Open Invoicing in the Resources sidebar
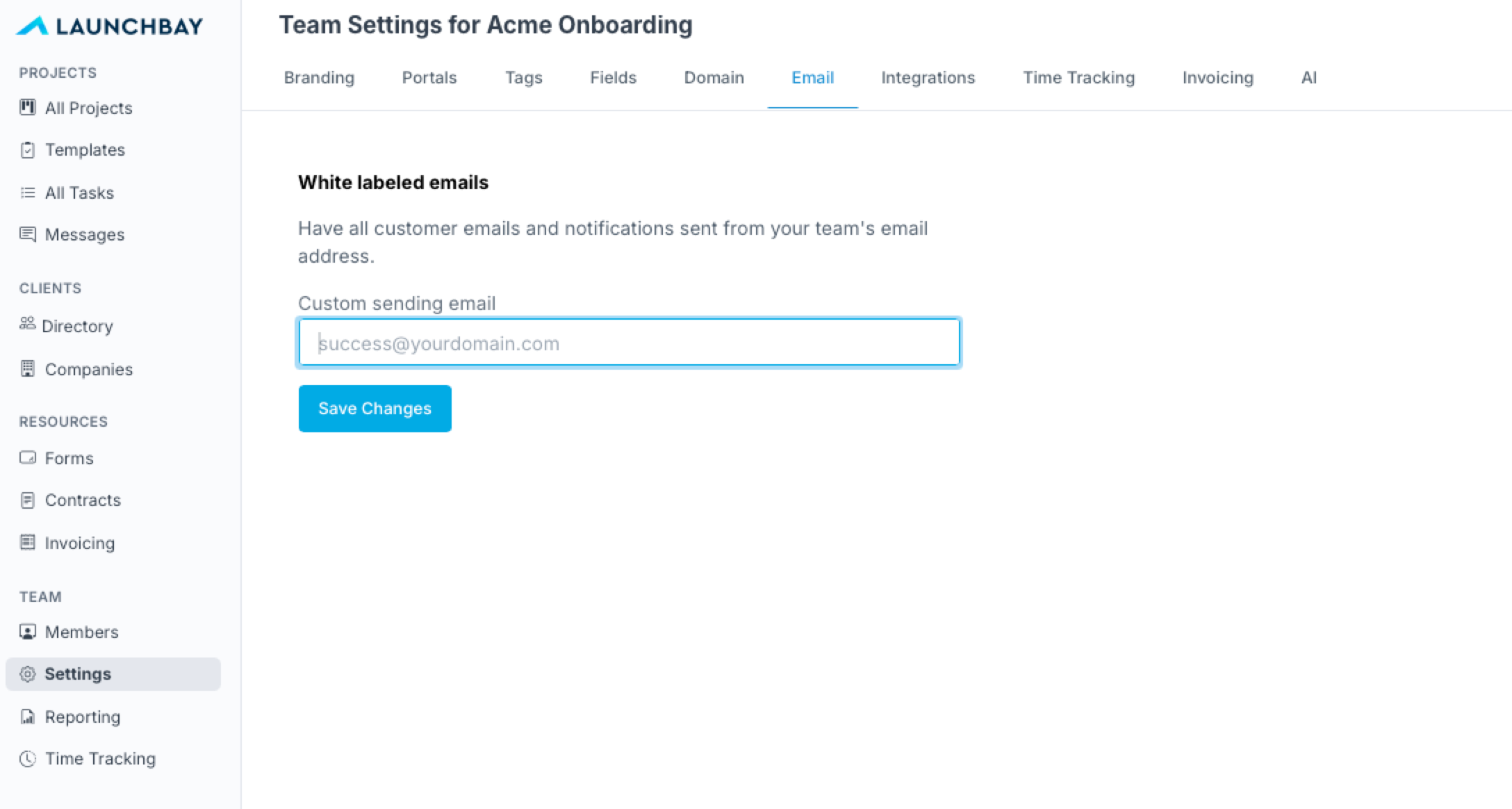The image size is (1512, 809). 79,543
